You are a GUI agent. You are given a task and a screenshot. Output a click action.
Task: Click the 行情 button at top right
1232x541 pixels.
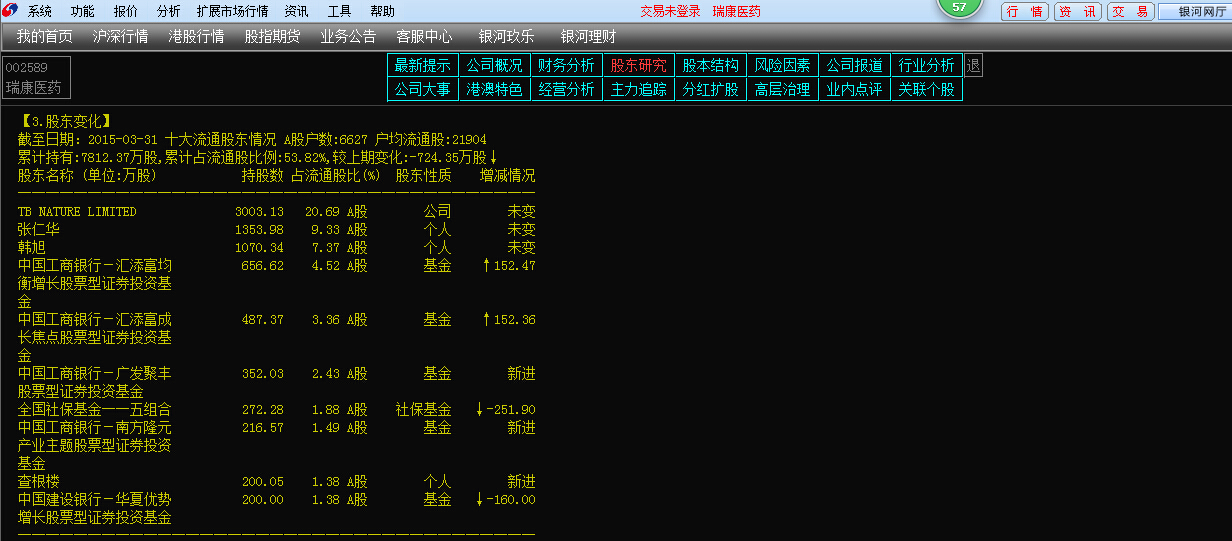click(1025, 12)
